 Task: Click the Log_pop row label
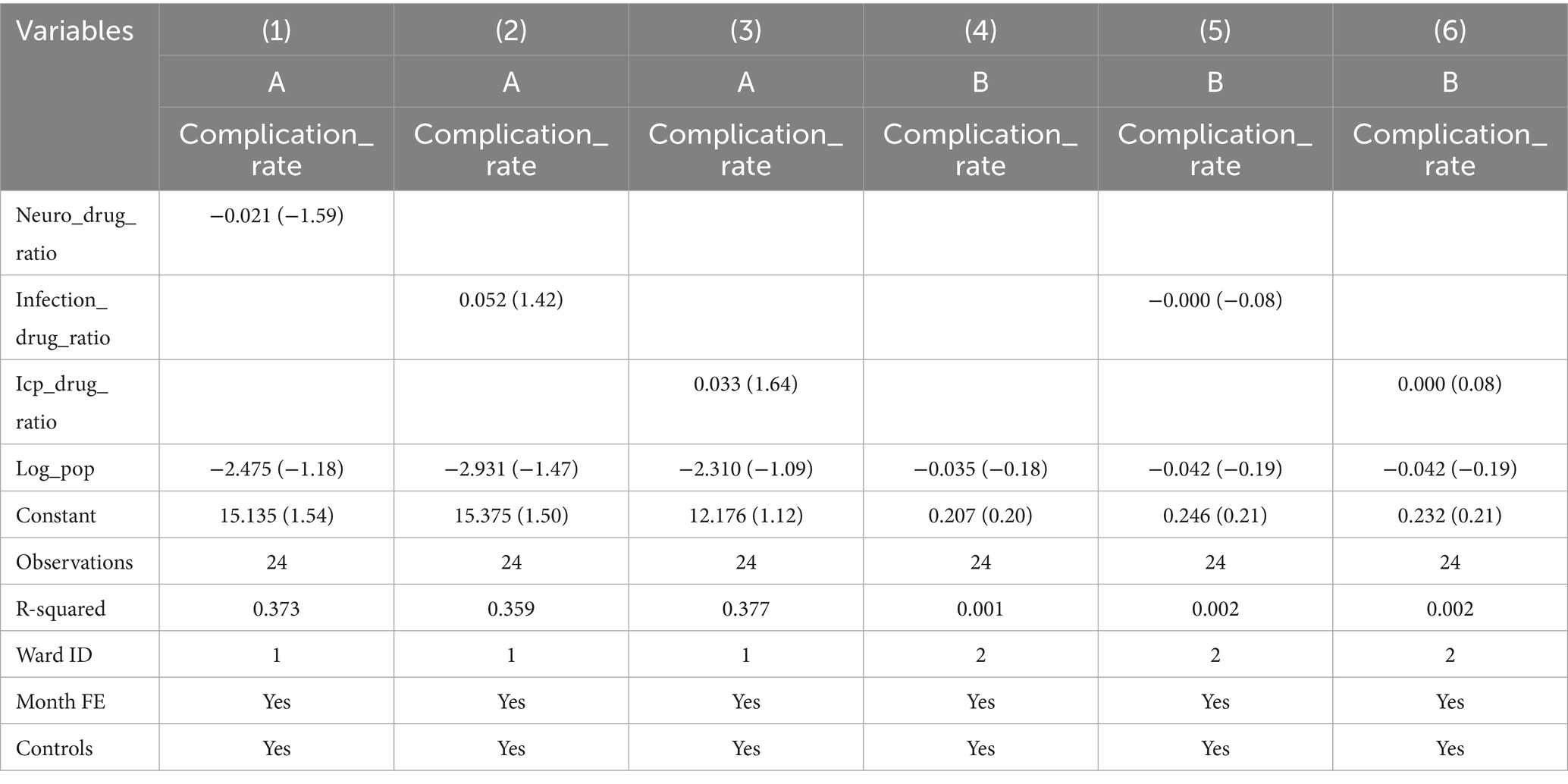pos(55,469)
